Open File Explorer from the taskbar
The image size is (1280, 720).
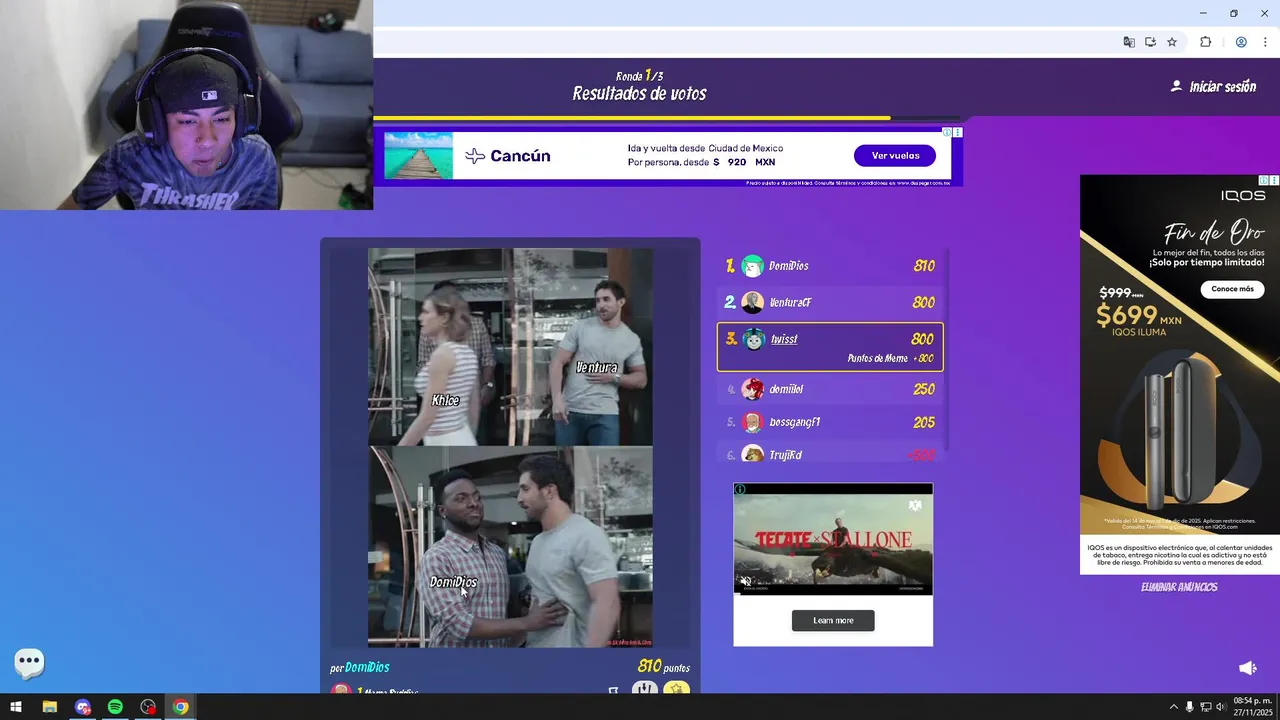(49, 707)
